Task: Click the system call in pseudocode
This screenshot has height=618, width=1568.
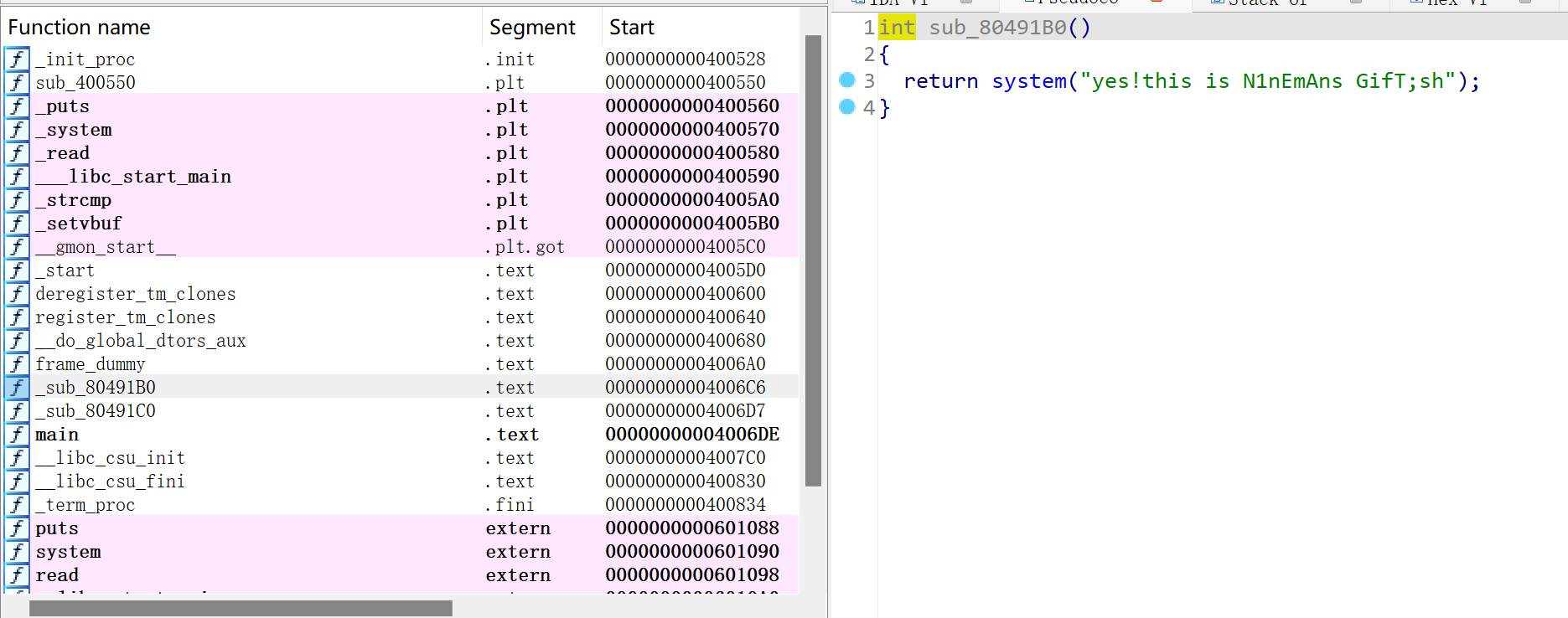Action: click(x=1029, y=81)
